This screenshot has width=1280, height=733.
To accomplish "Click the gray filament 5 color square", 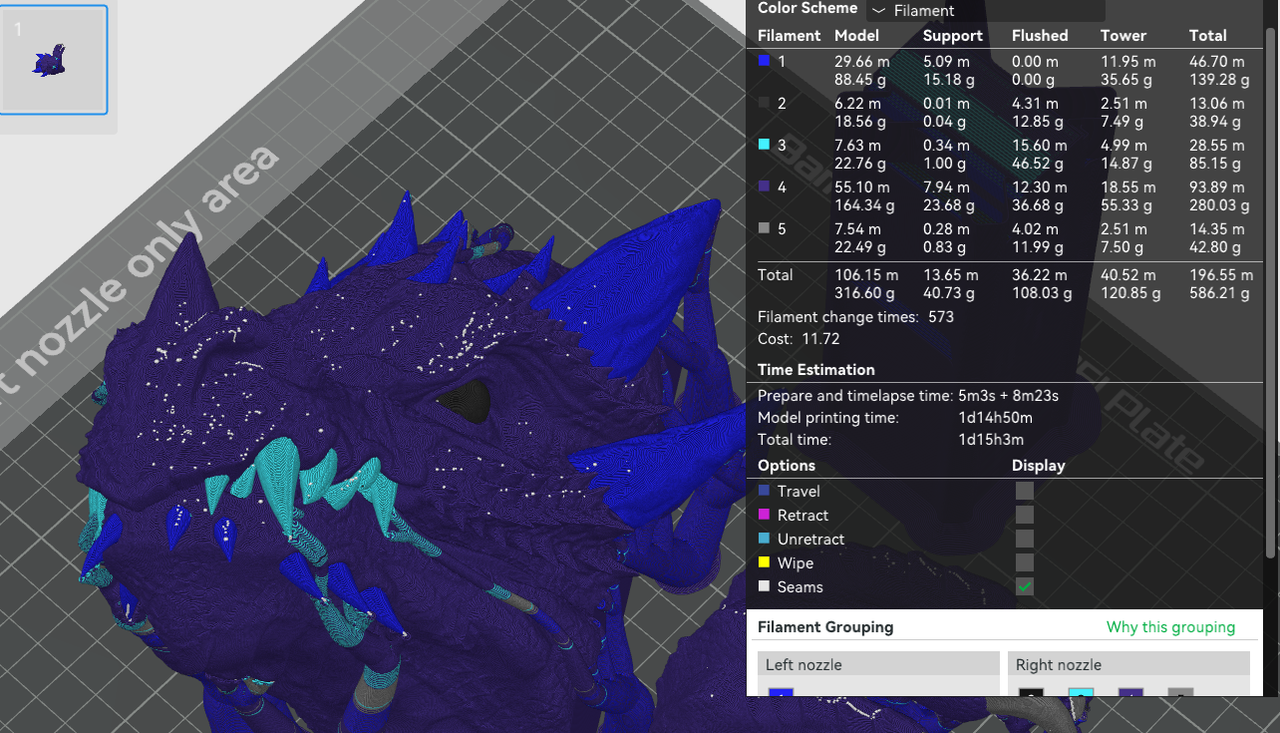I will (x=764, y=229).
